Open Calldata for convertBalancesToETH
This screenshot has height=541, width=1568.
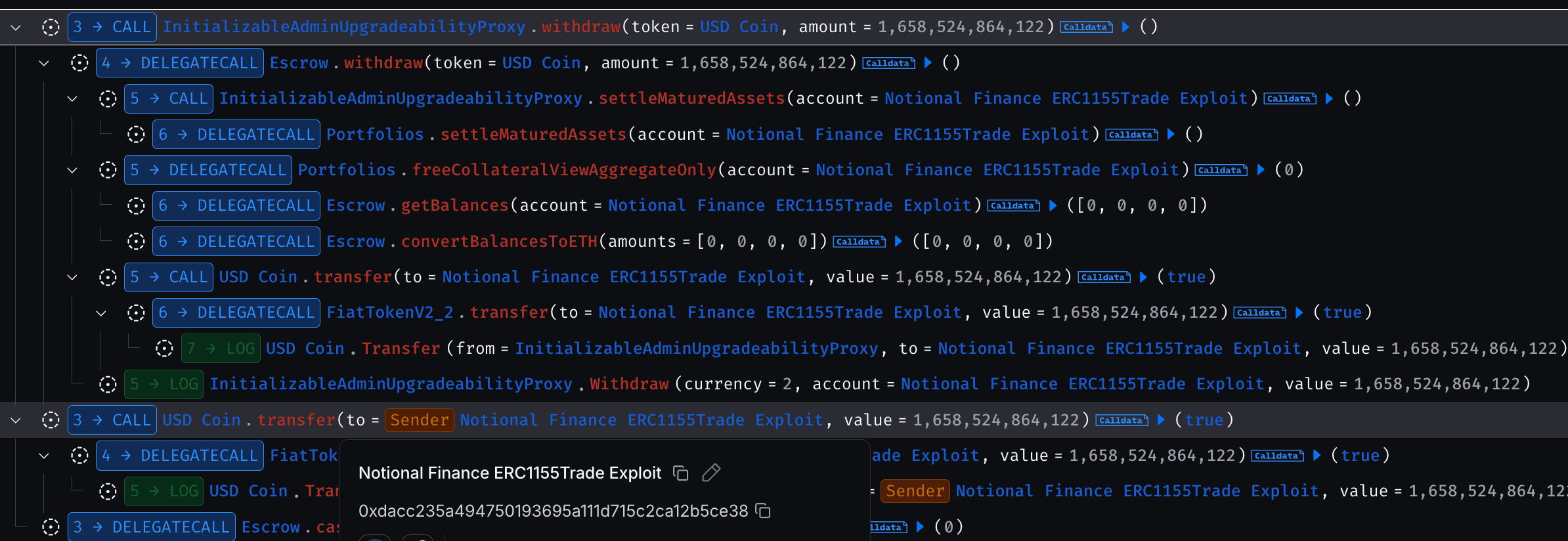pos(859,242)
